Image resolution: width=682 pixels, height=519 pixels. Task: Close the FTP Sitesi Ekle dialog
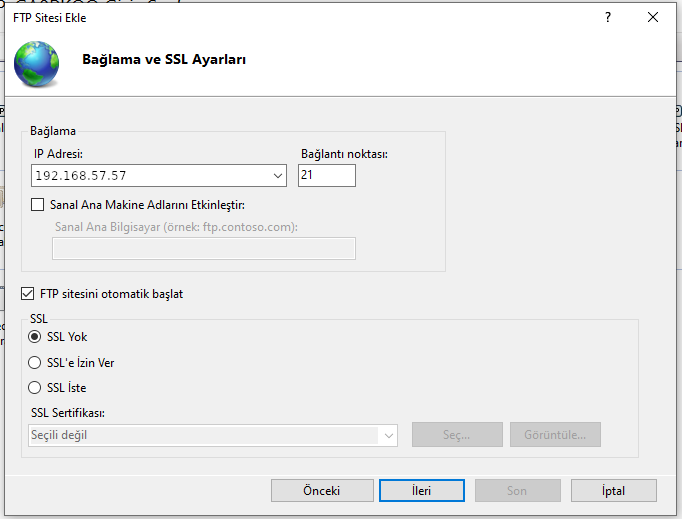pyautogui.click(x=652, y=17)
